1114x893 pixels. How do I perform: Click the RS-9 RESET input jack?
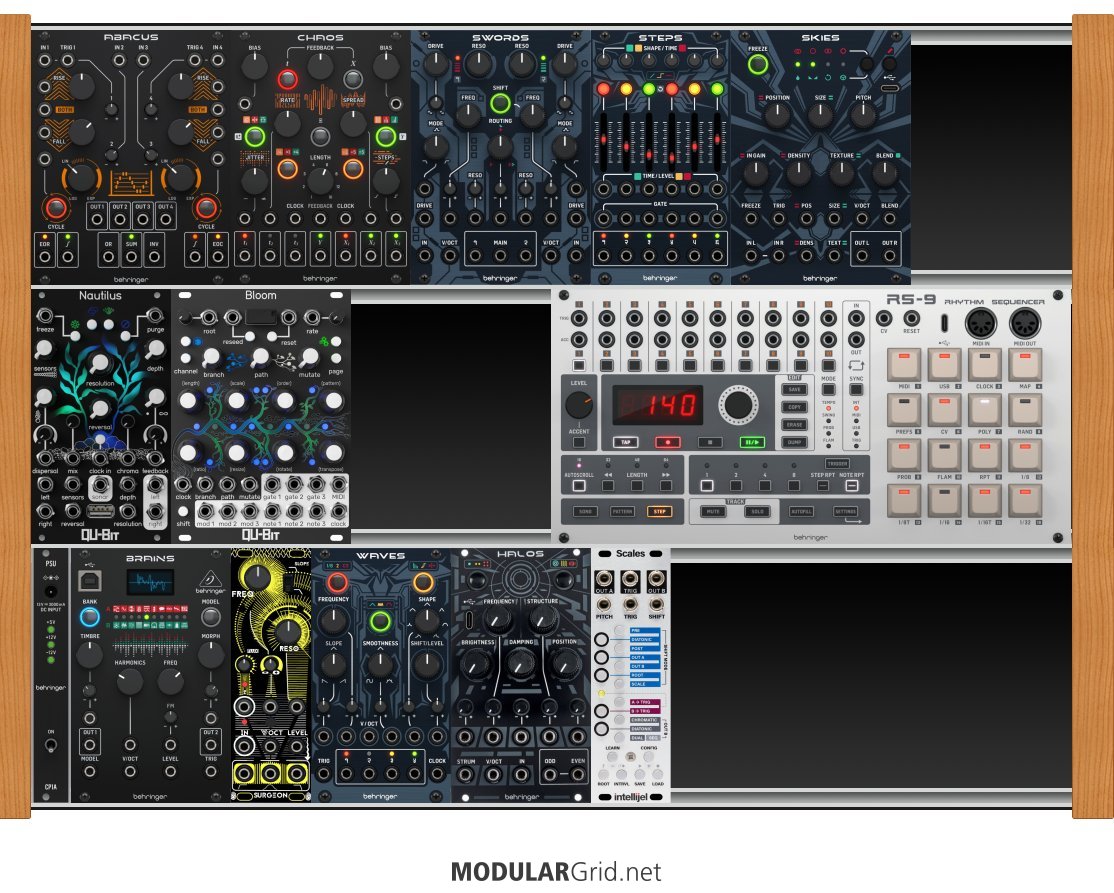(912, 318)
